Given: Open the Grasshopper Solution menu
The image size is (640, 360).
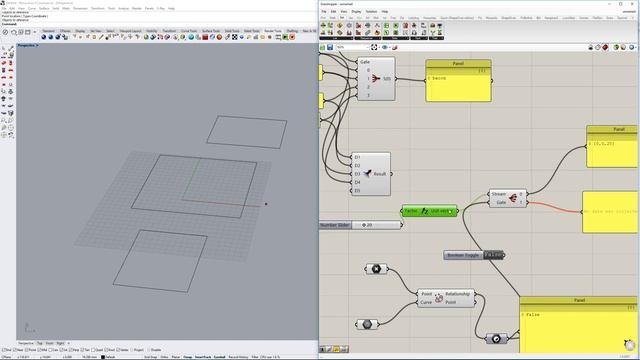Looking at the screenshot, I should pos(371,11).
